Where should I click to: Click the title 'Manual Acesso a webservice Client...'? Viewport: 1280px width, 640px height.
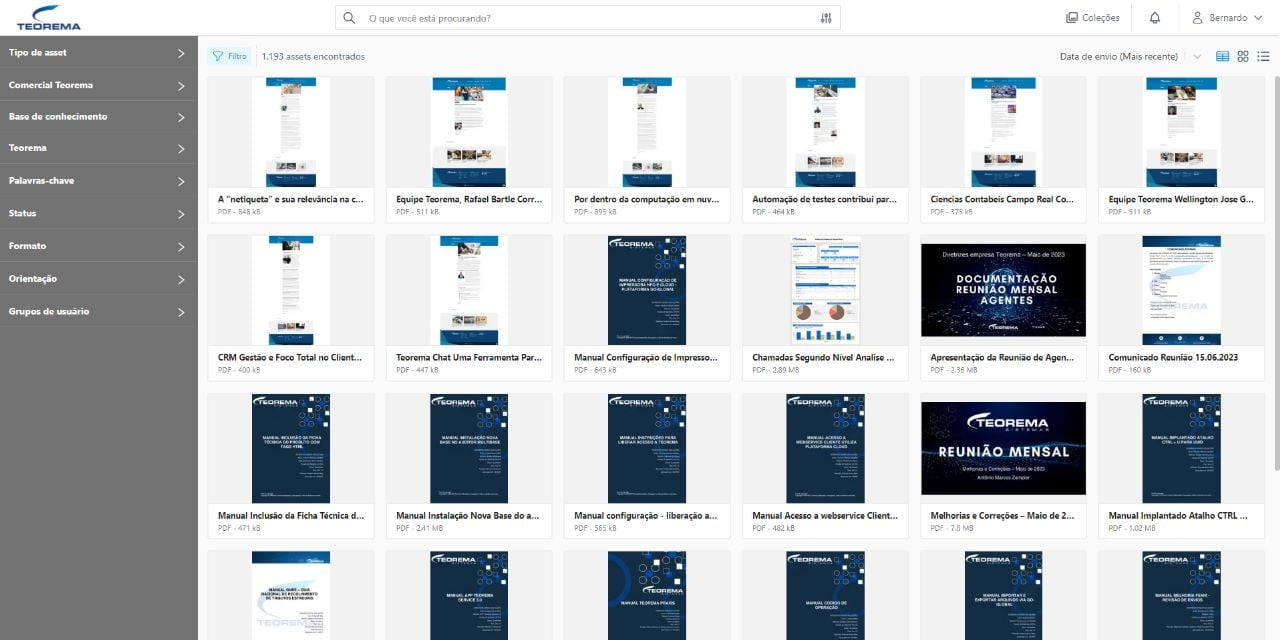click(x=825, y=516)
